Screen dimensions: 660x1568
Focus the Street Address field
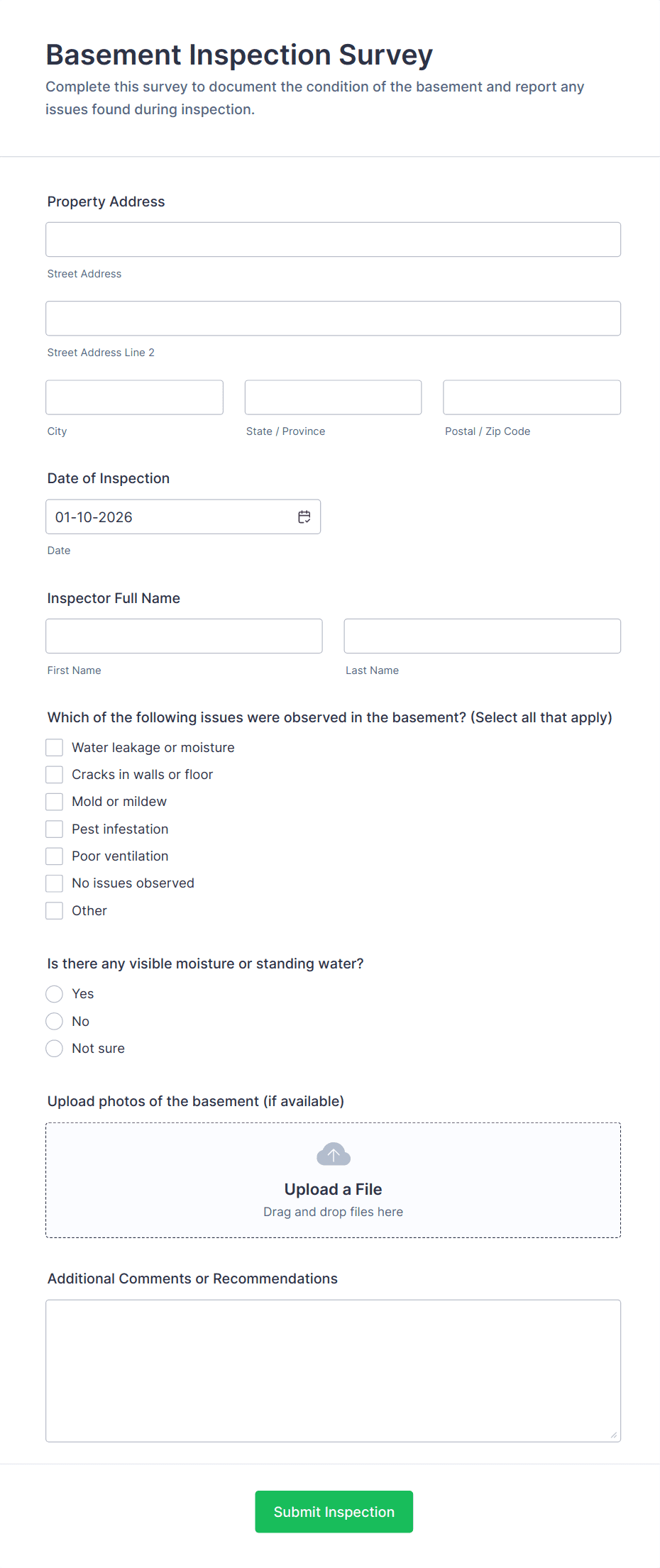pos(333,240)
